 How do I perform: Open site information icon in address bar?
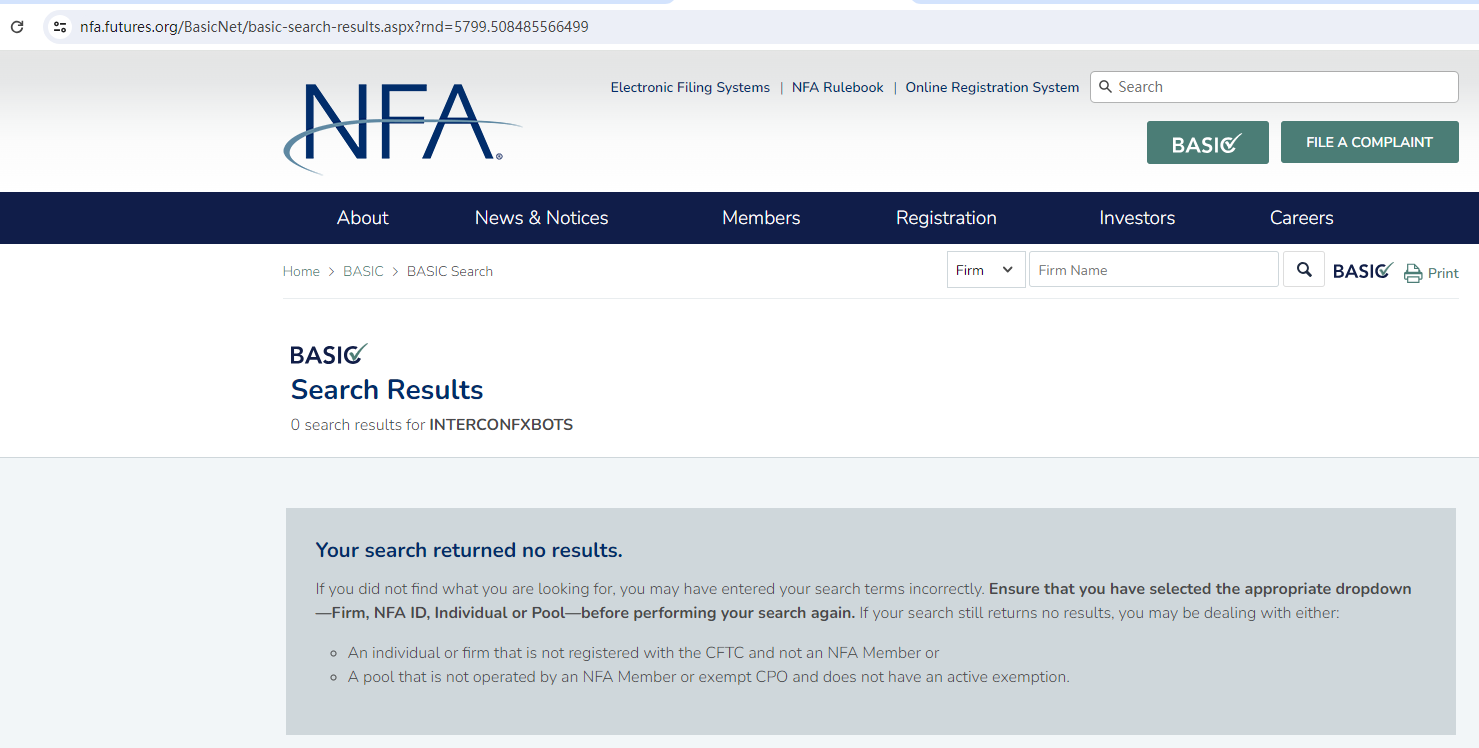(x=60, y=27)
